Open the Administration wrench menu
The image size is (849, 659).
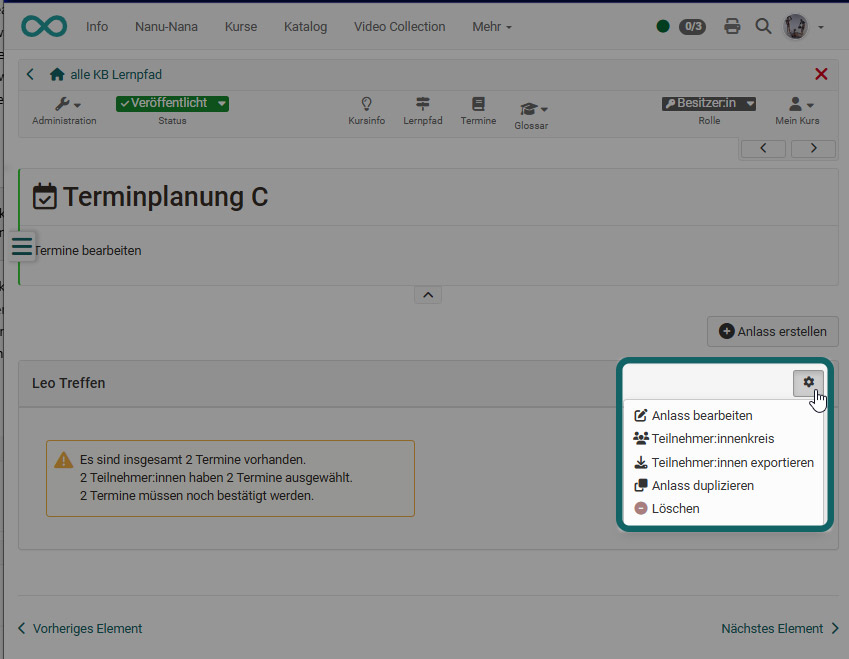coord(64,110)
